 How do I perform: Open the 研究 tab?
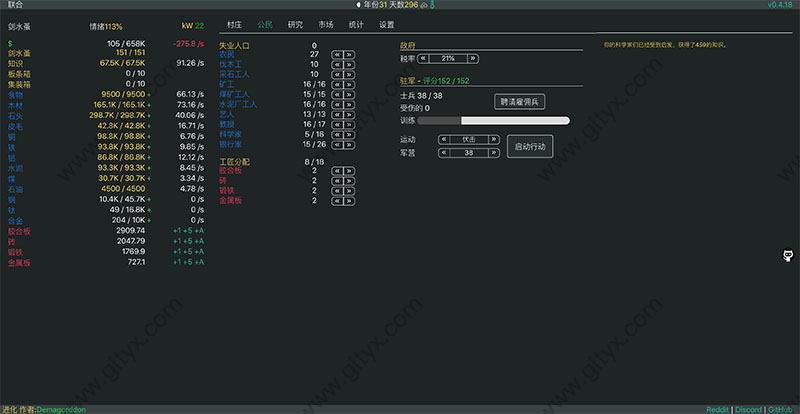pos(295,24)
